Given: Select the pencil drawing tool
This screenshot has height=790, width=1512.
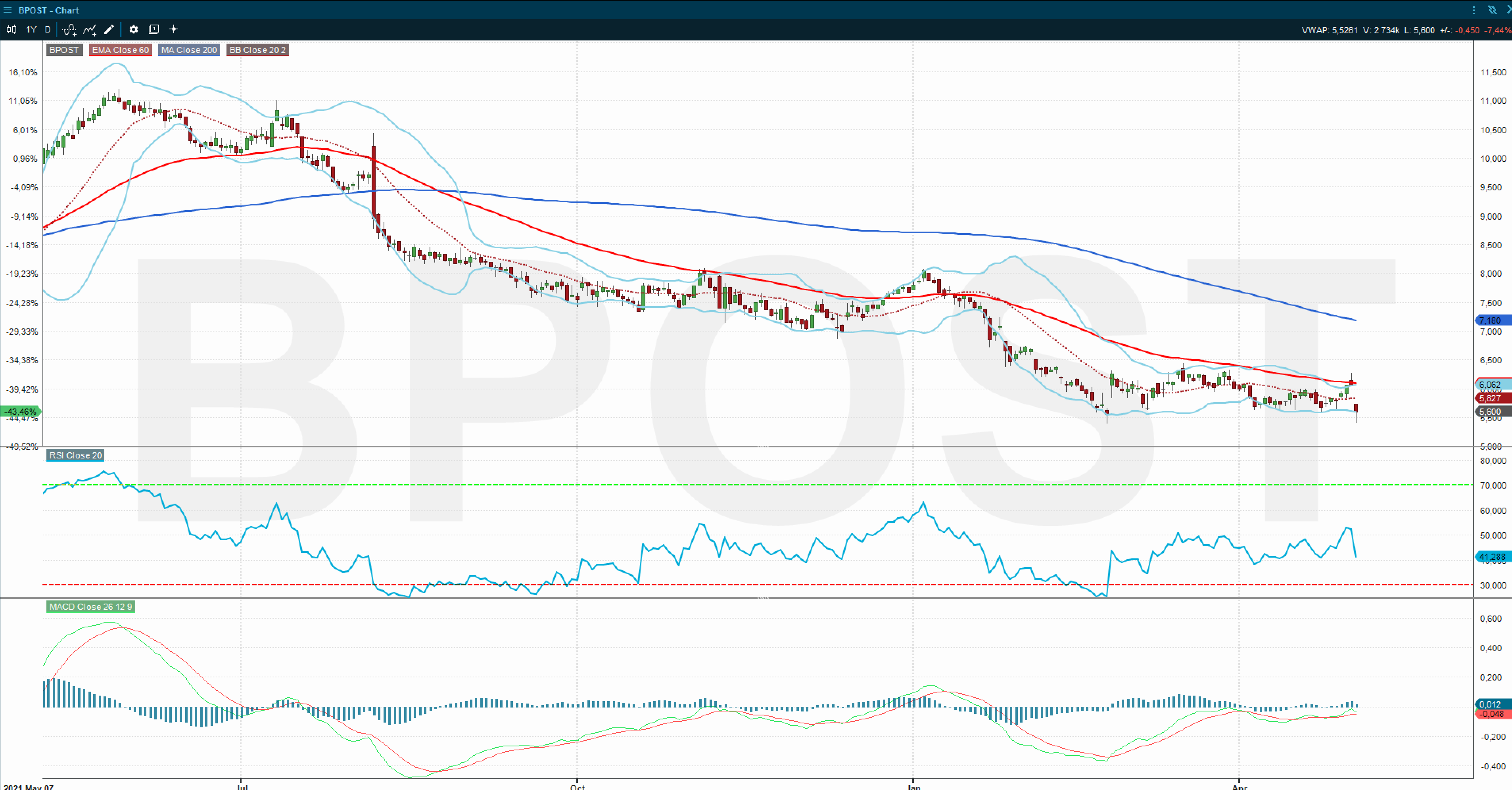Looking at the screenshot, I should [109, 29].
